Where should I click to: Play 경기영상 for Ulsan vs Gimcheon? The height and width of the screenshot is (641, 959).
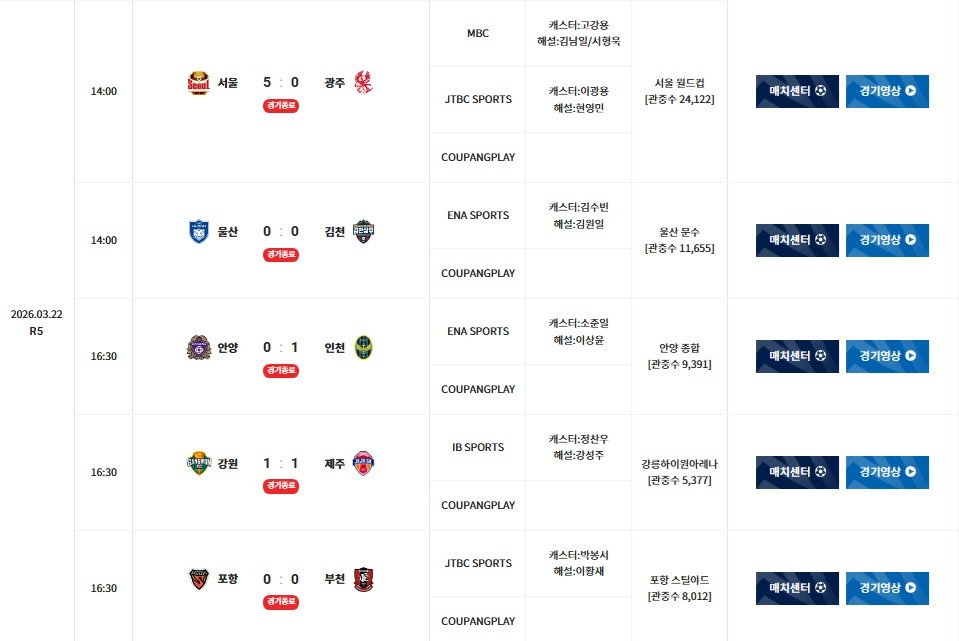(887, 240)
